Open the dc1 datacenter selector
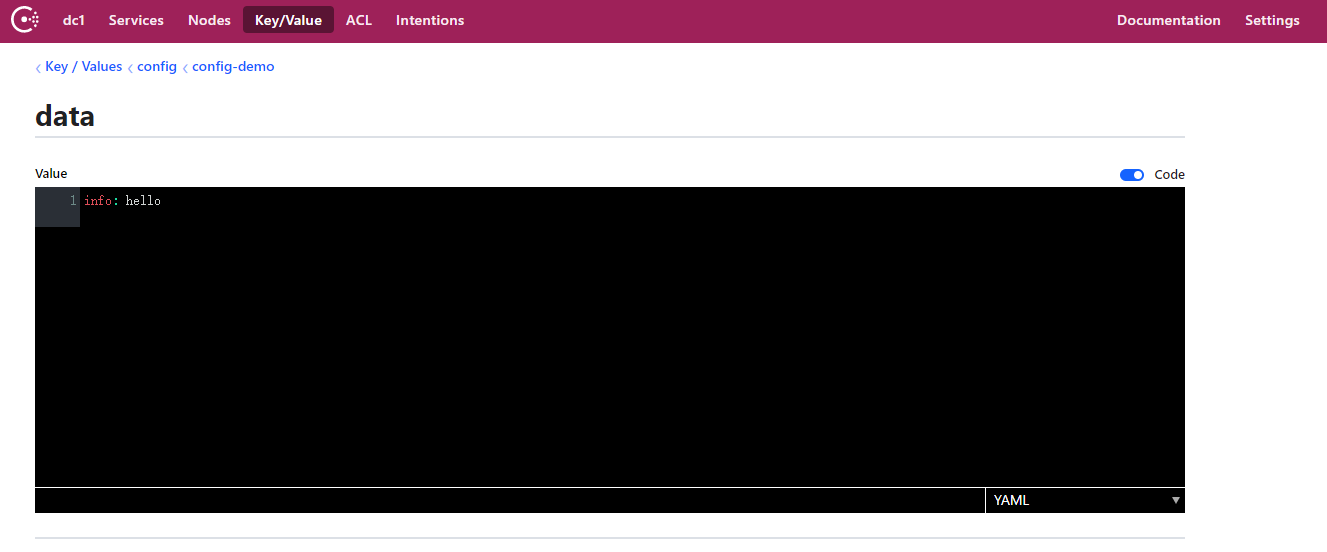1327x552 pixels. click(x=74, y=20)
